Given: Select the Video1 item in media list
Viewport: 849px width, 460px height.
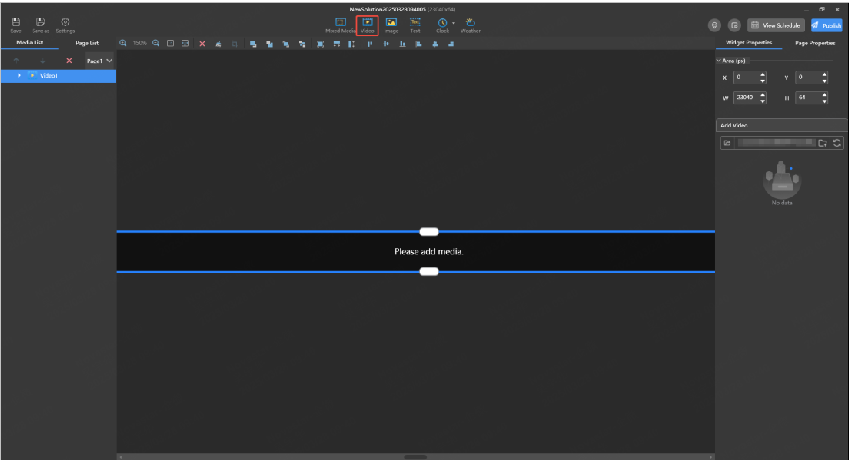Looking at the screenshot, I should tap(58, 76).
